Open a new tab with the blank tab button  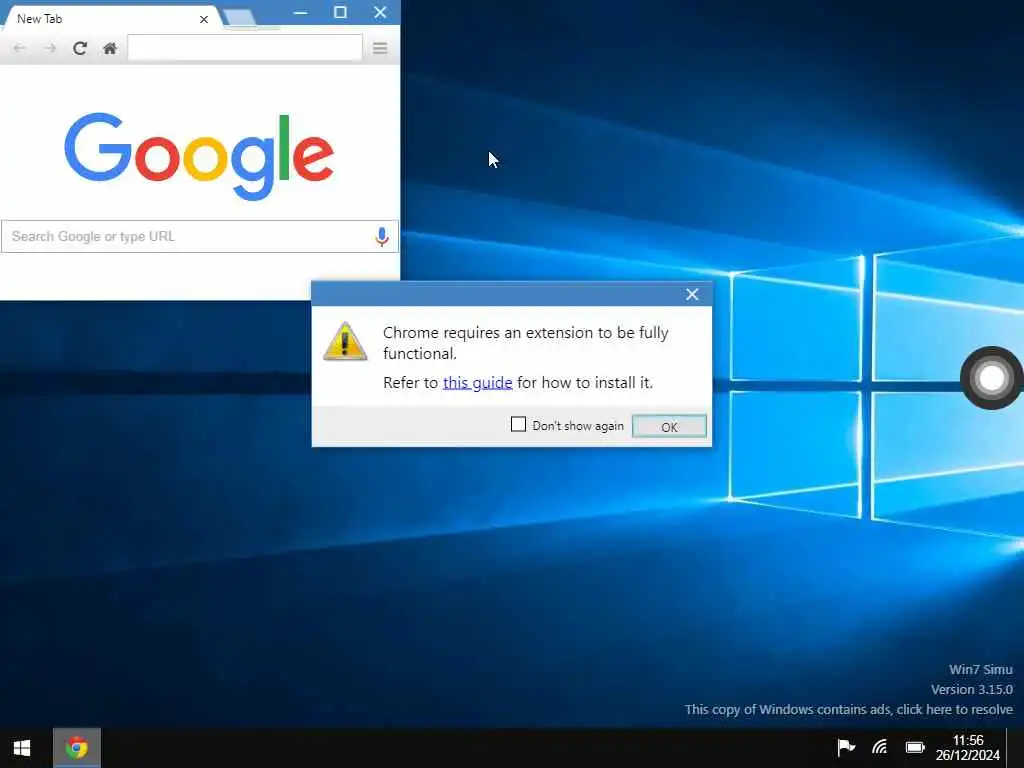click(239, 18)
